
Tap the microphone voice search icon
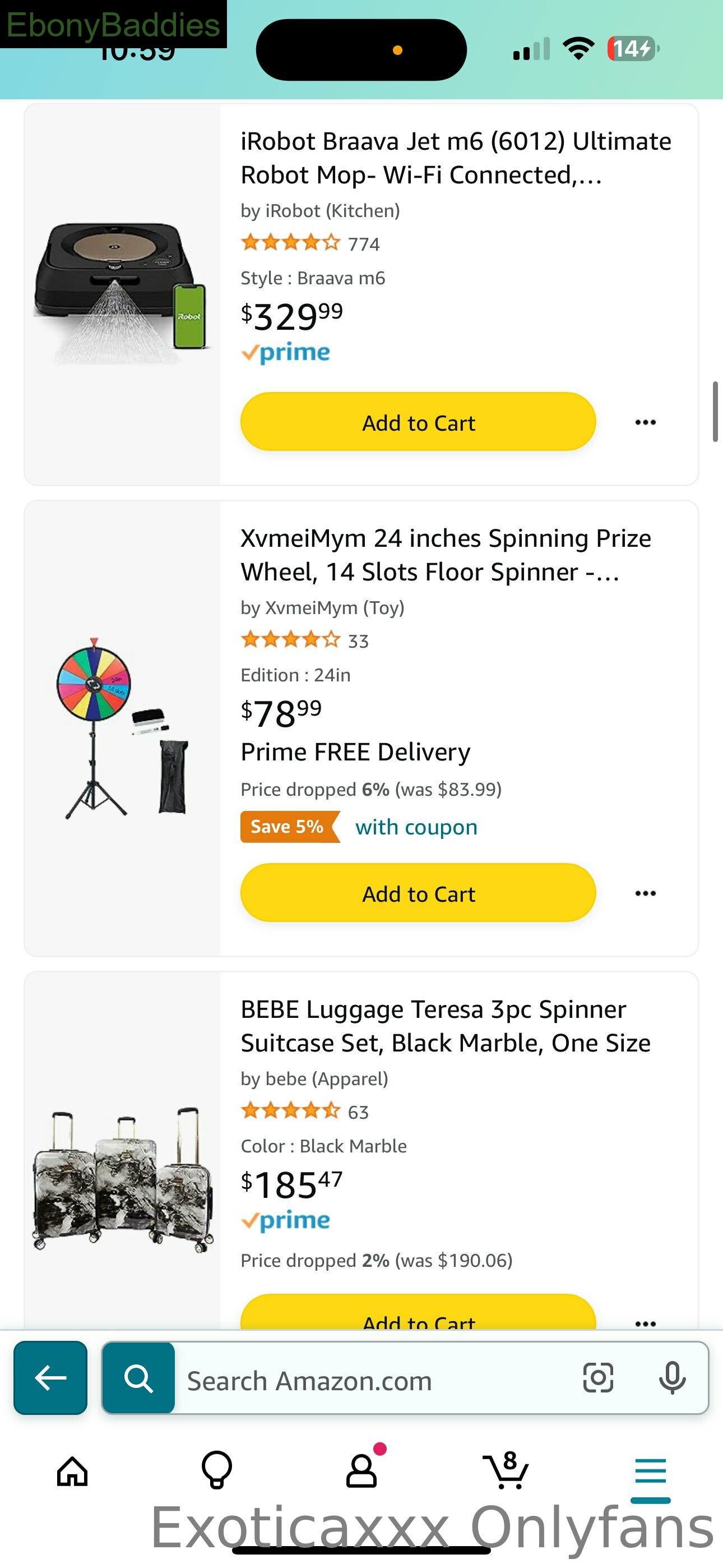pos(672,1378)
